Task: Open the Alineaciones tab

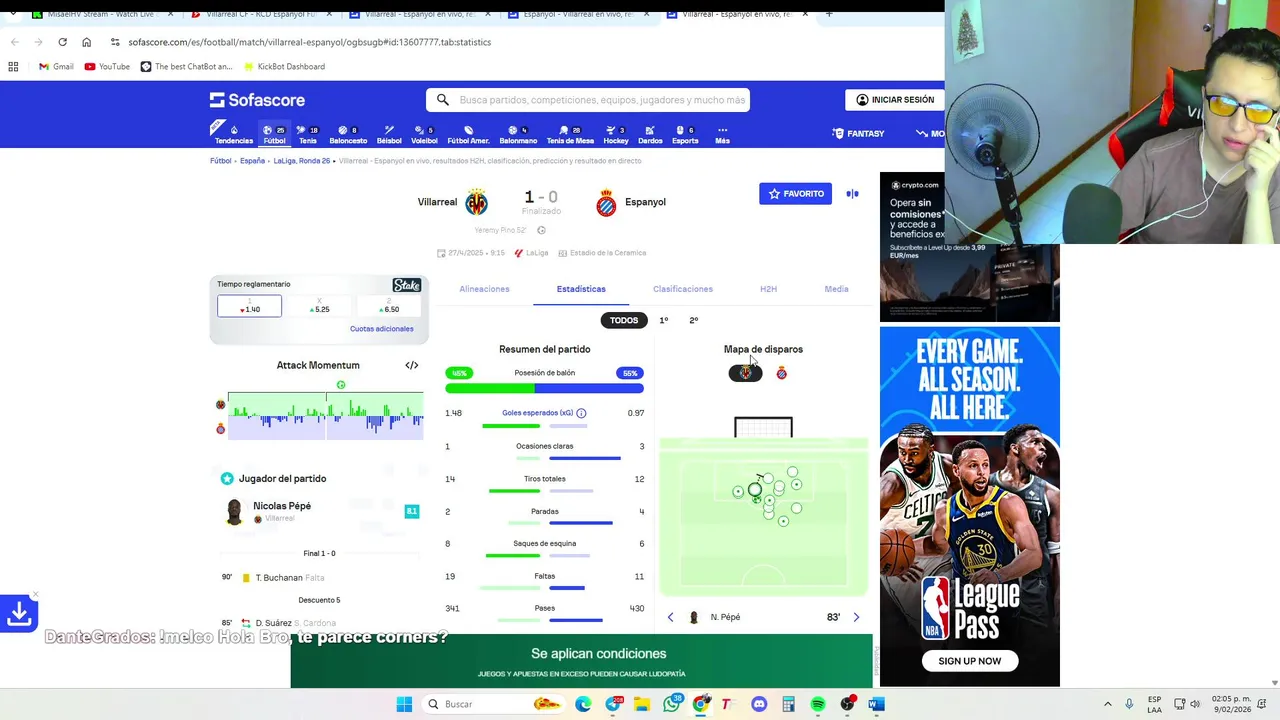Action: point(484,289)
